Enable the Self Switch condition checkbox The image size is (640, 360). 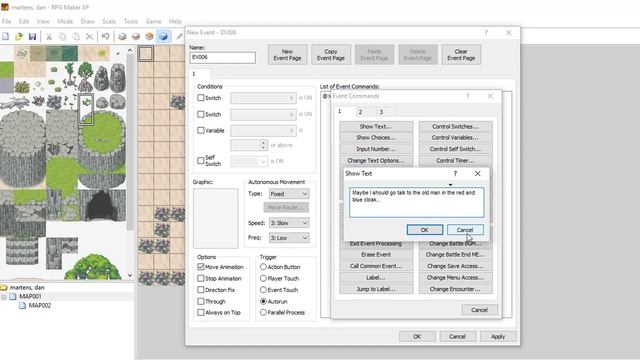[x=200, y=161]
